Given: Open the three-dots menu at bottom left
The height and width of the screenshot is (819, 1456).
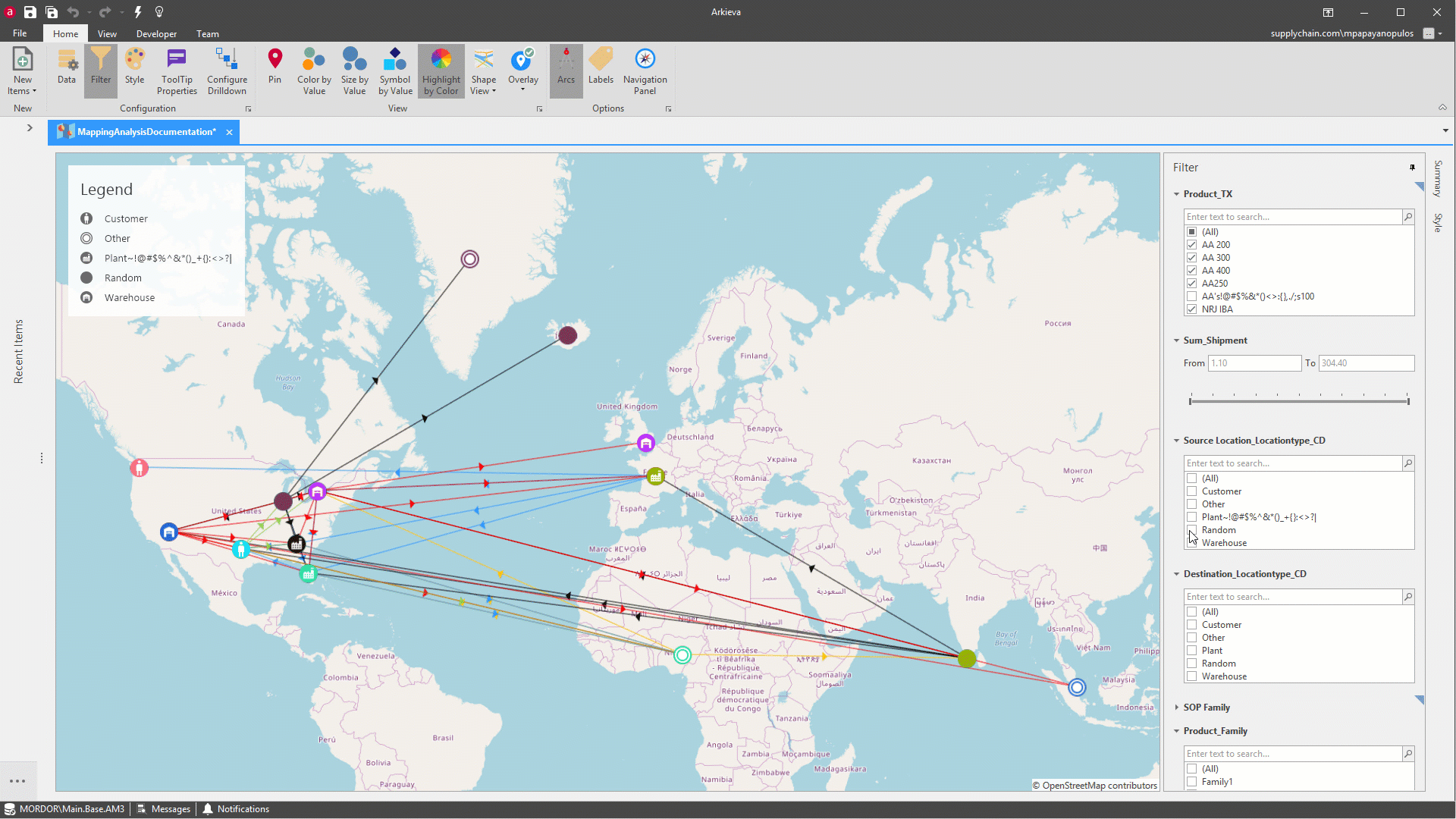Looking at the screenshot, I should pyautogui.click(x=17, y=781).
